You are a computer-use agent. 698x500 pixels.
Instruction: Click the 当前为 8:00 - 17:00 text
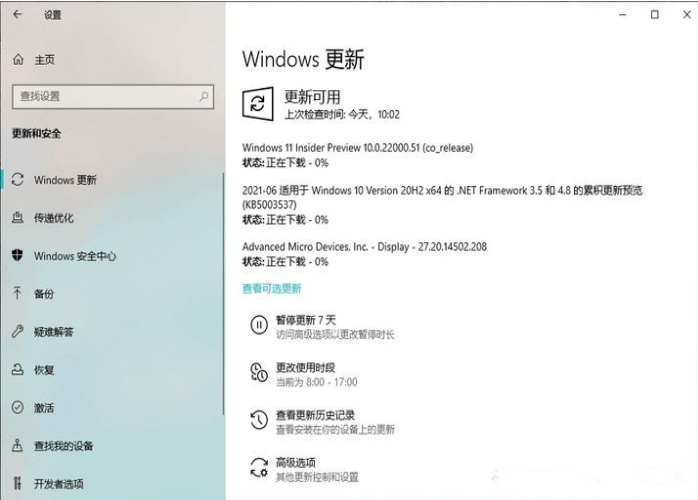point(317,382)
